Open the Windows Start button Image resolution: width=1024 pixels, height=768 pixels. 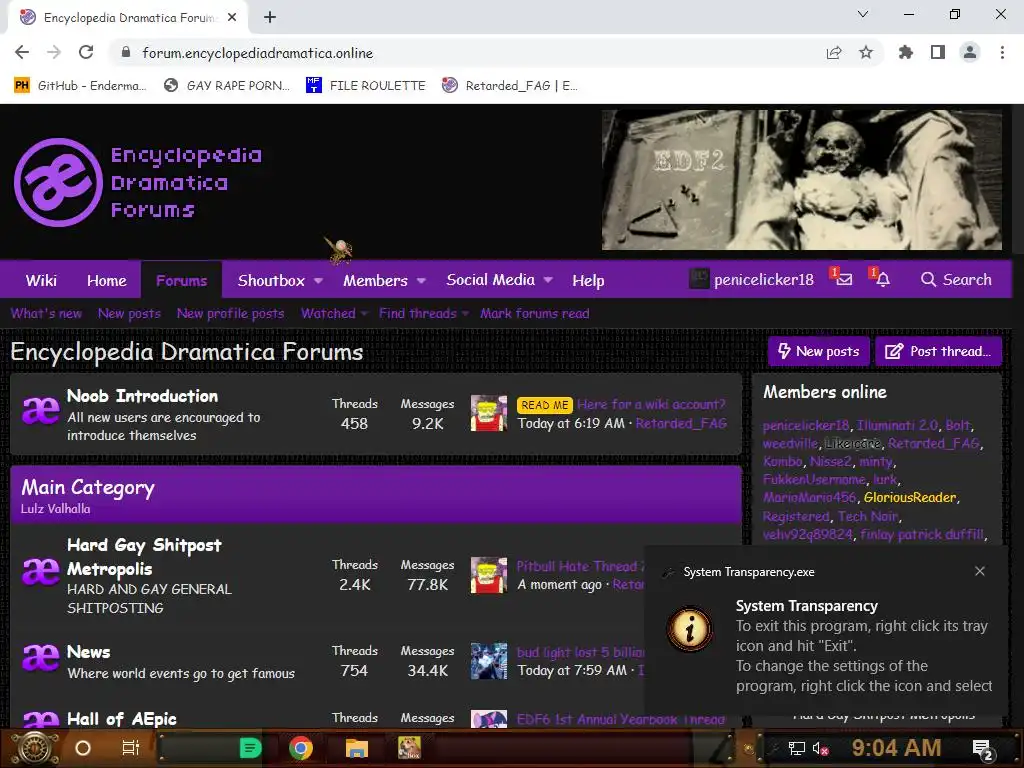tap(34, 748)
